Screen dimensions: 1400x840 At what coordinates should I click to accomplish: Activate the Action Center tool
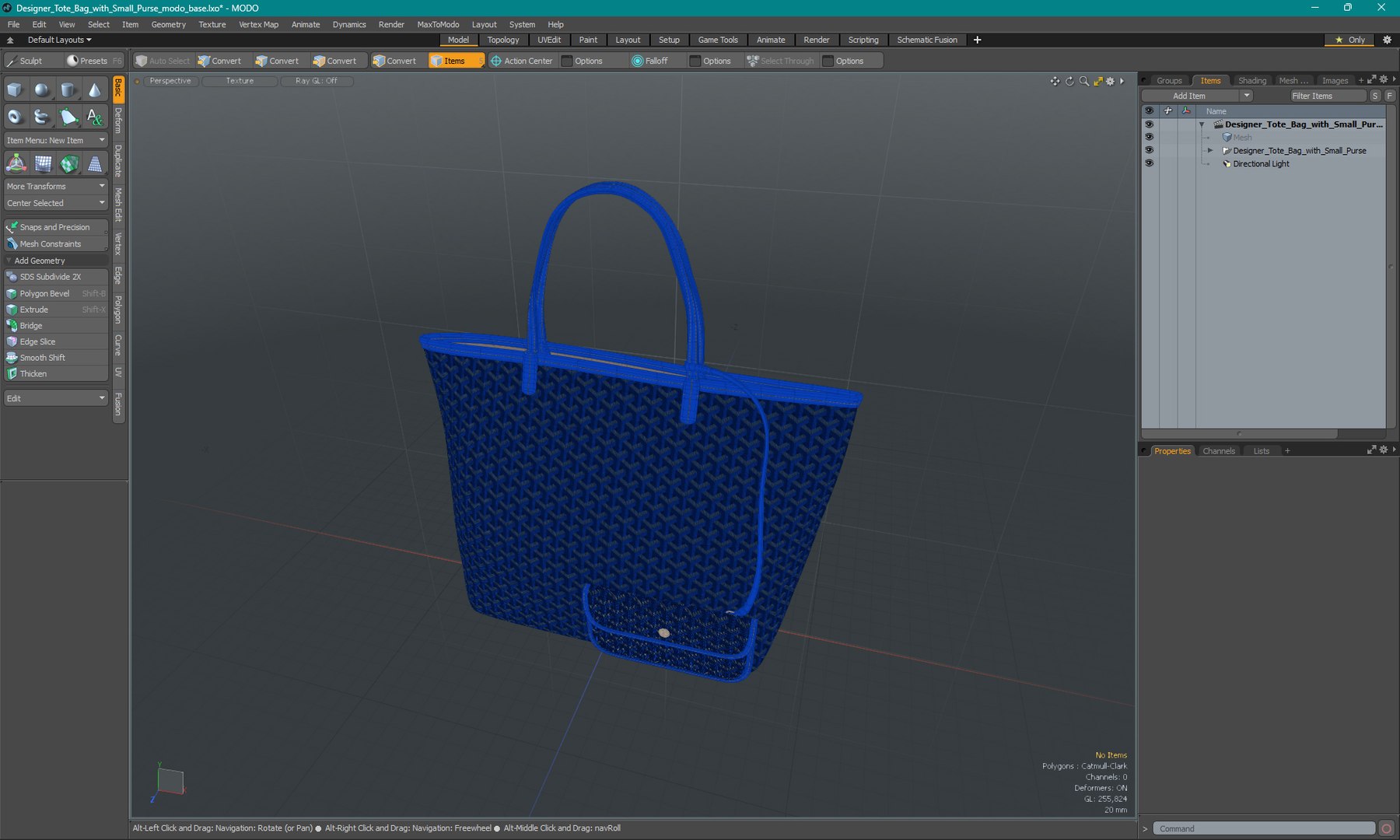click(x=521, y=61)
